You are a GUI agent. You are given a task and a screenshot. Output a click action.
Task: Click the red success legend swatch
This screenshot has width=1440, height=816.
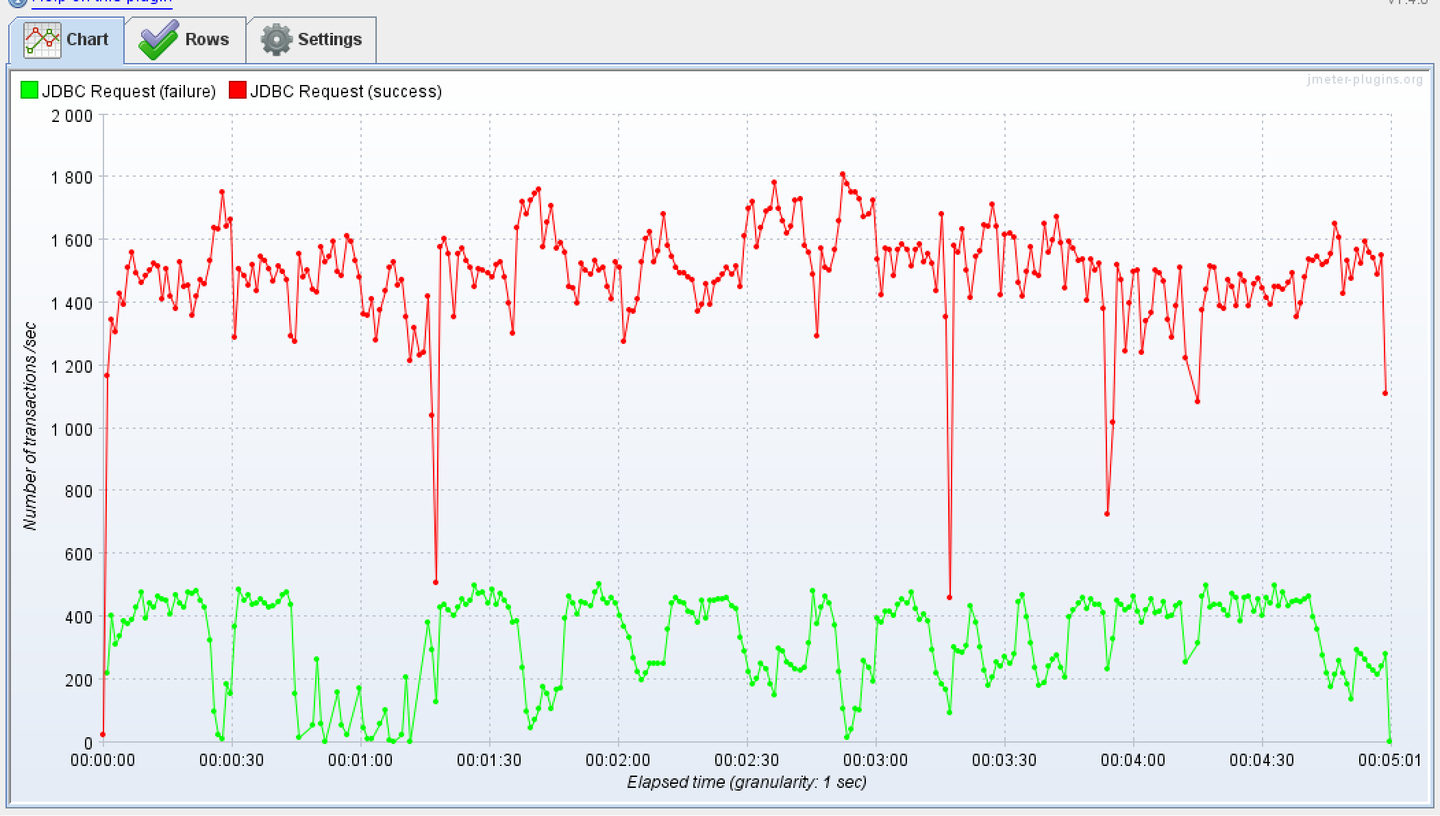238,91
